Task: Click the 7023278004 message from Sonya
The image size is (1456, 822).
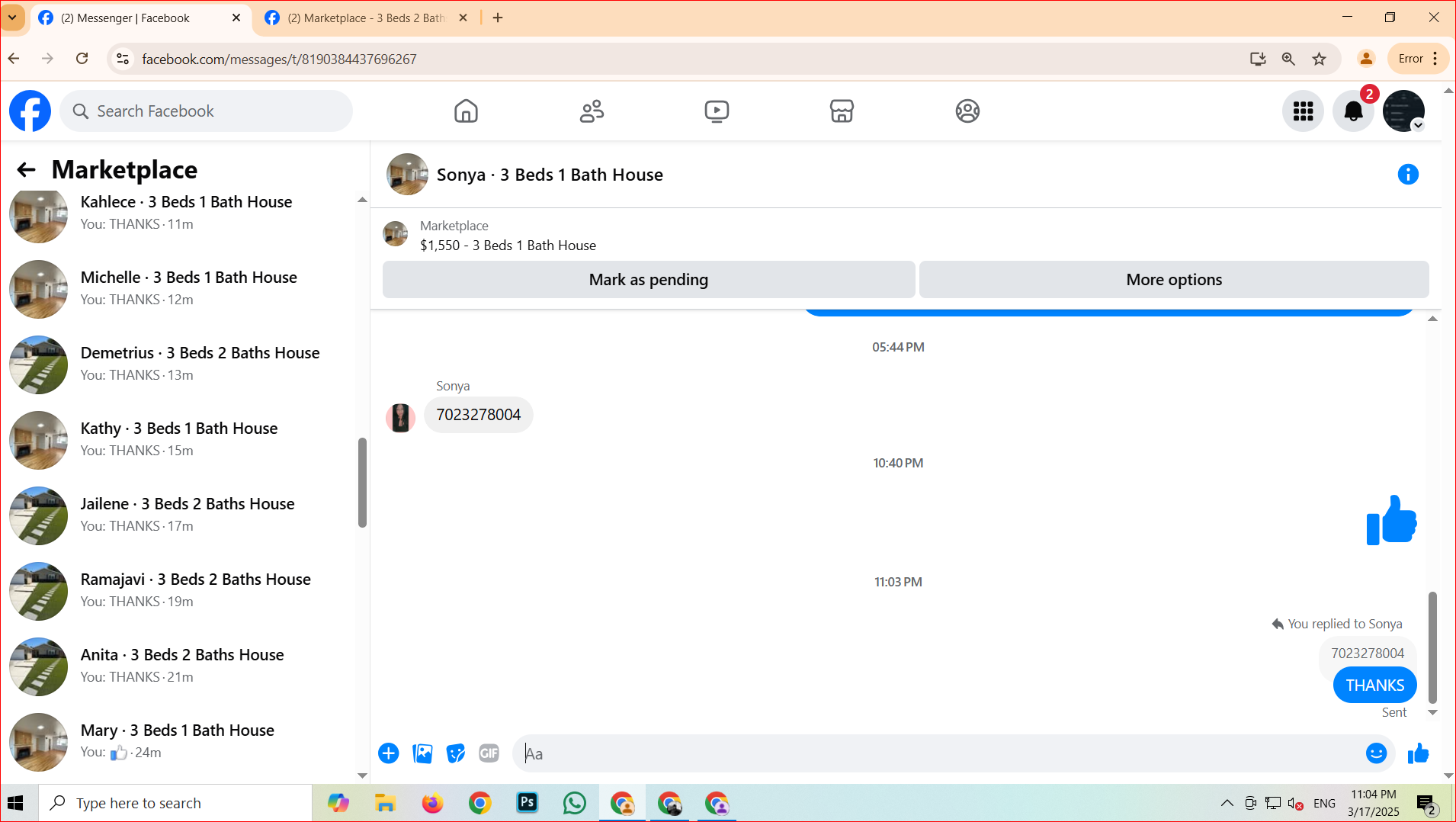Action: [x=479, y=415]
